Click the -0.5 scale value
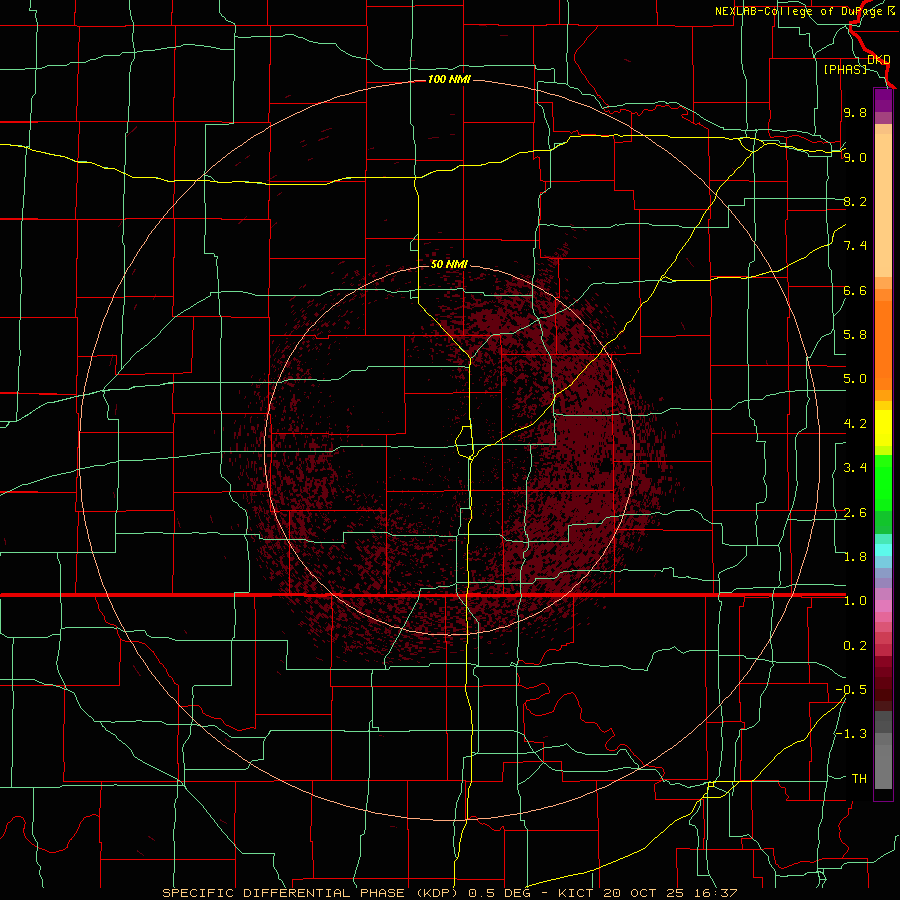 tap(851, 690)
